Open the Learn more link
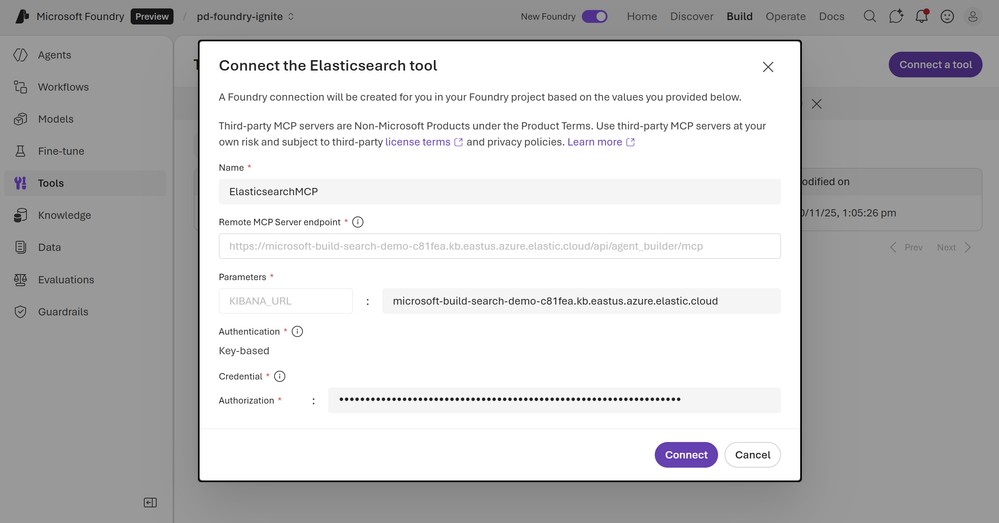Viewport: 999px width, 523px height. click(594, 142)
